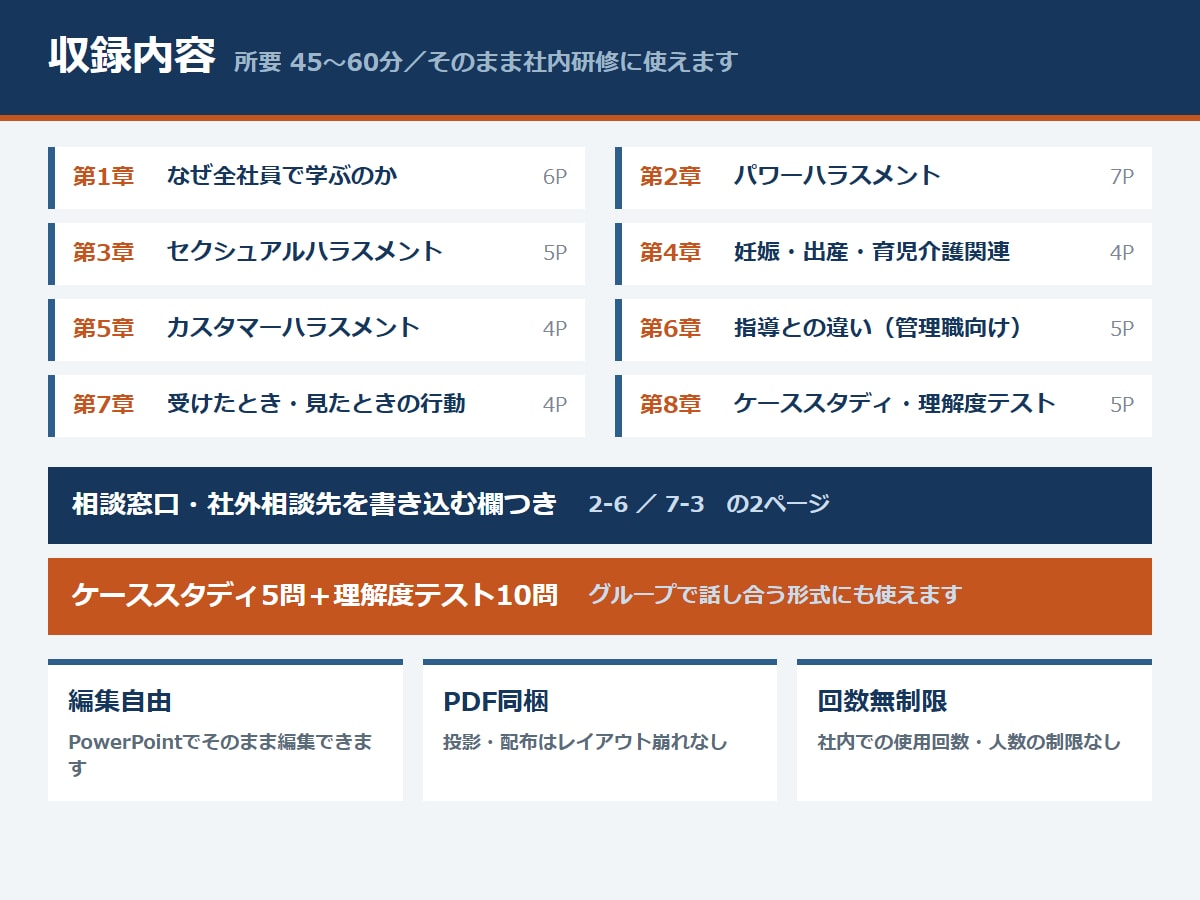Click the 収録内容 heading
This screenshot has height=900, width=1200.
tap(131, 57)
